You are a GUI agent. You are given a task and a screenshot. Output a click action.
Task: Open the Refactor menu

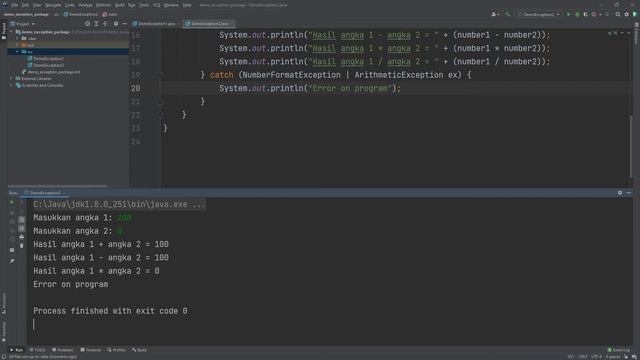104,5
